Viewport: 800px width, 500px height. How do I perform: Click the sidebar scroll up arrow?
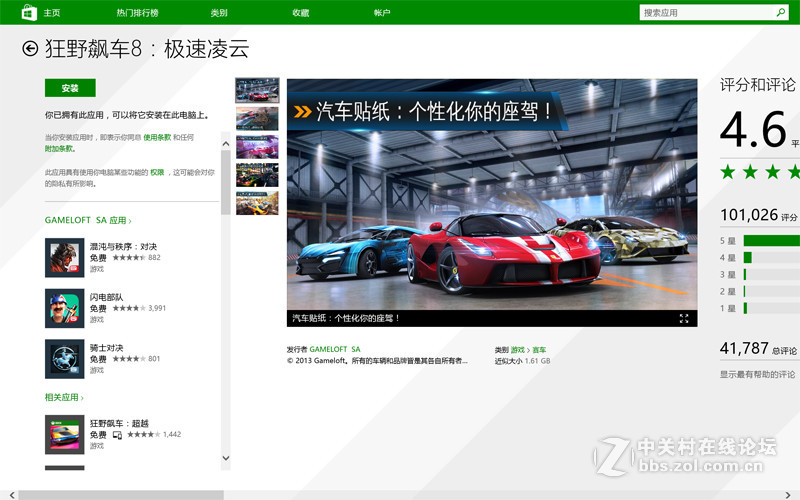click(x=226, y=144)
